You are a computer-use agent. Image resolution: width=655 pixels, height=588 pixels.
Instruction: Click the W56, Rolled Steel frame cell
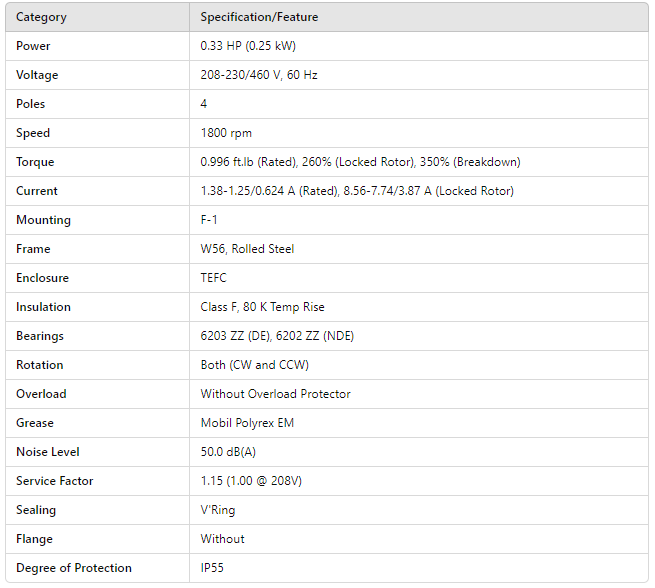[247, 249]
